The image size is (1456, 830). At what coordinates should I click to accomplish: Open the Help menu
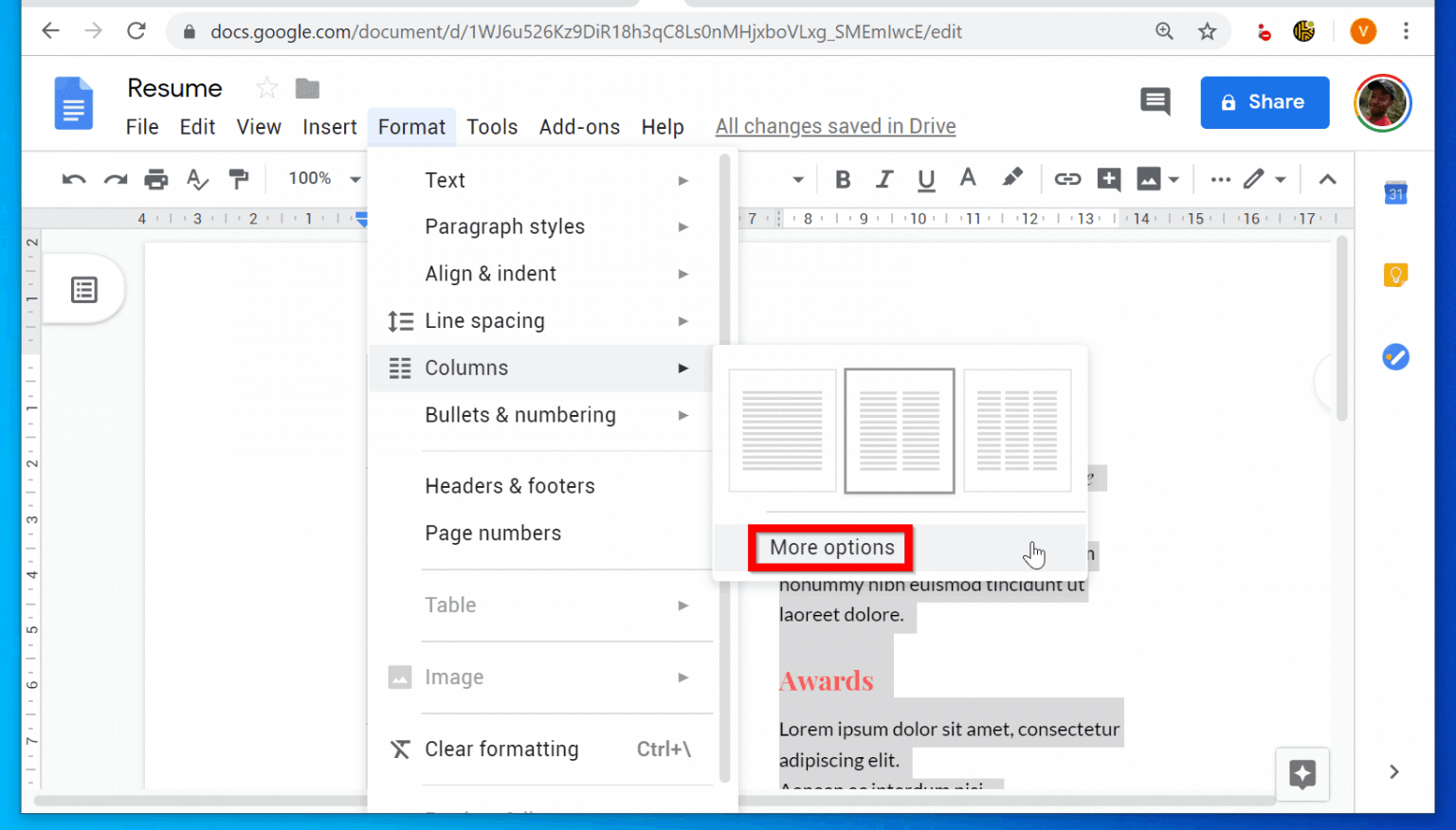[x=663, y=127]
